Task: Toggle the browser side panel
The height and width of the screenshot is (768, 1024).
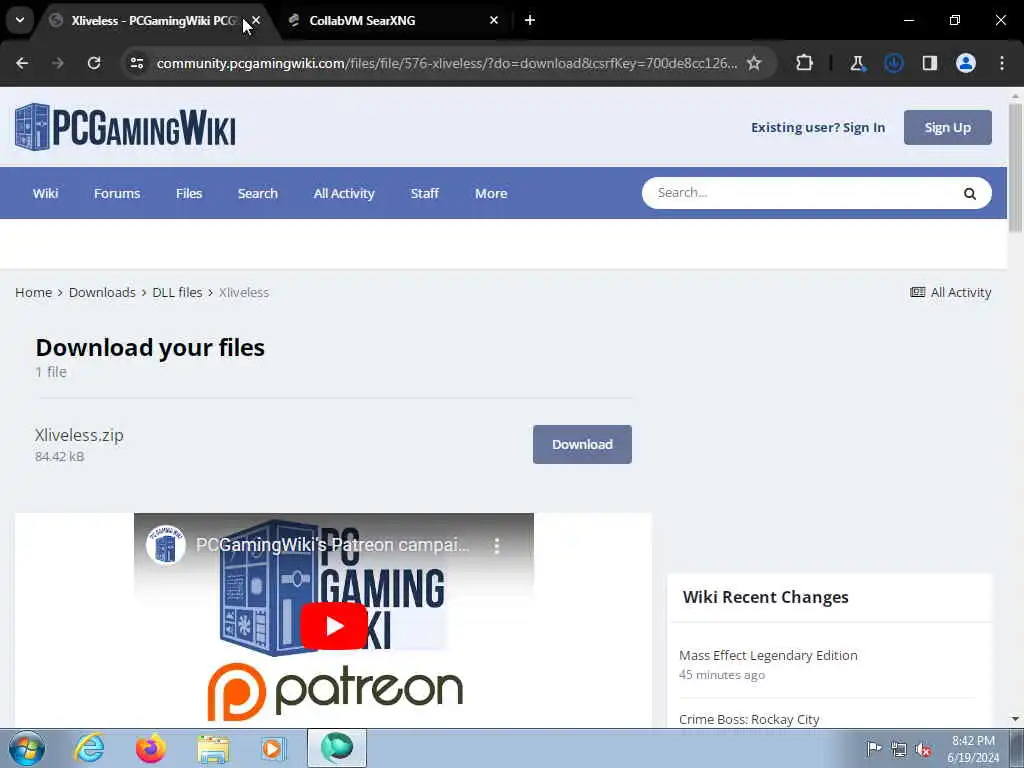Action: click(x=929, y=63)
